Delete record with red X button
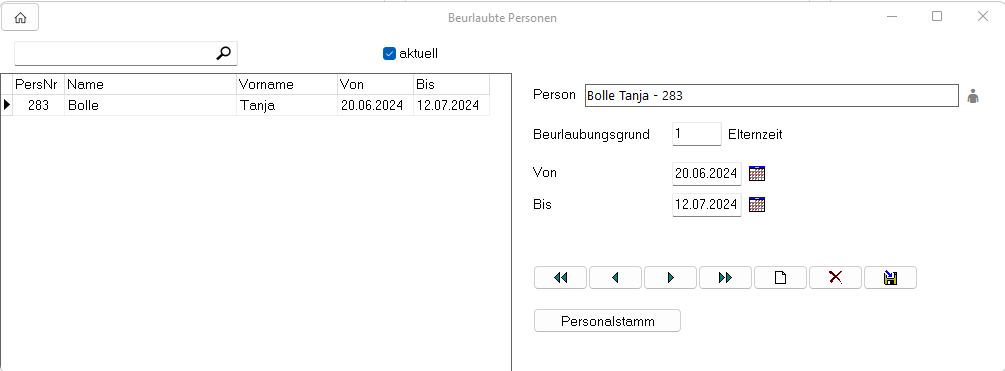The width and height of the screenshot is (1005, 371). click(836, 277)
